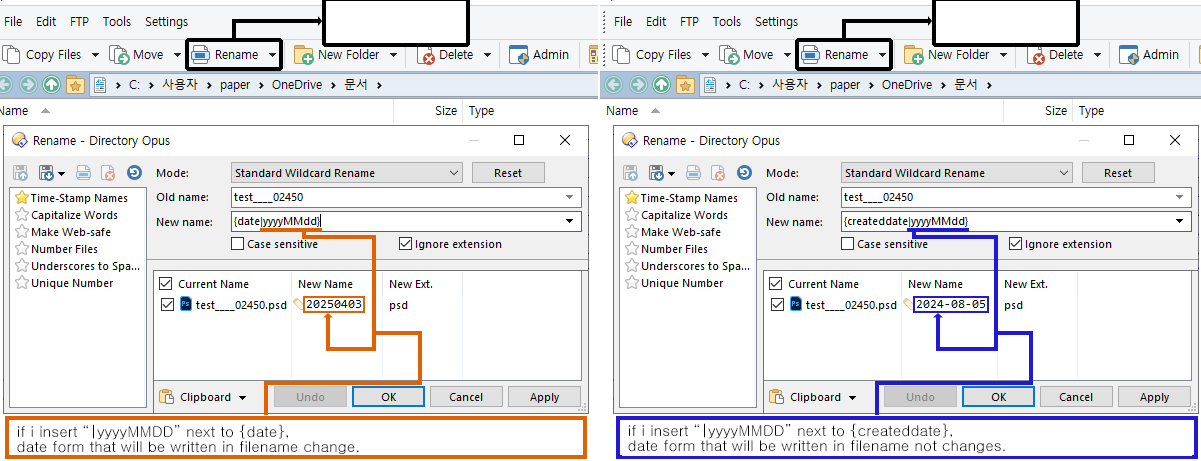Image resolution: width=1201 pixels, height=461 pixels.
Task: Open the Tools menu in left window
Action: coord(117,21)
